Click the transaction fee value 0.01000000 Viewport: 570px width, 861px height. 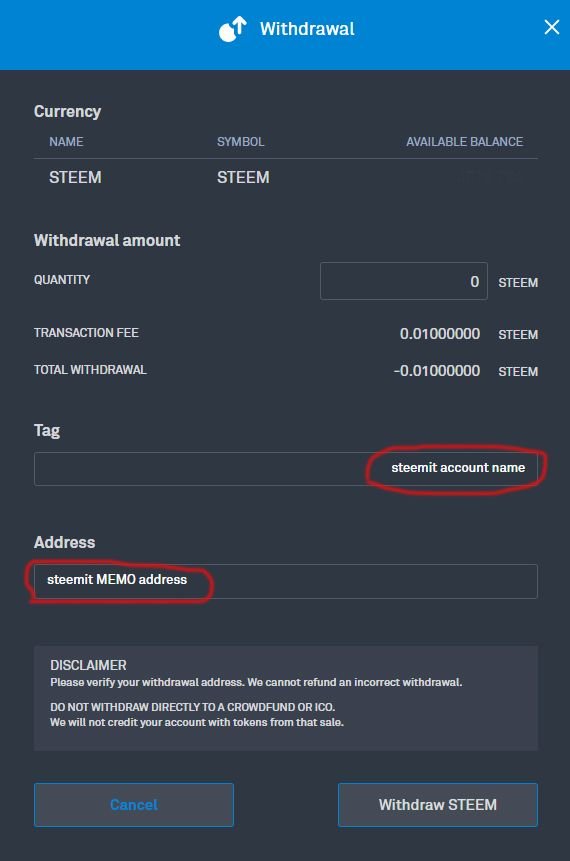pyautogui.click(x=440, y=334)
